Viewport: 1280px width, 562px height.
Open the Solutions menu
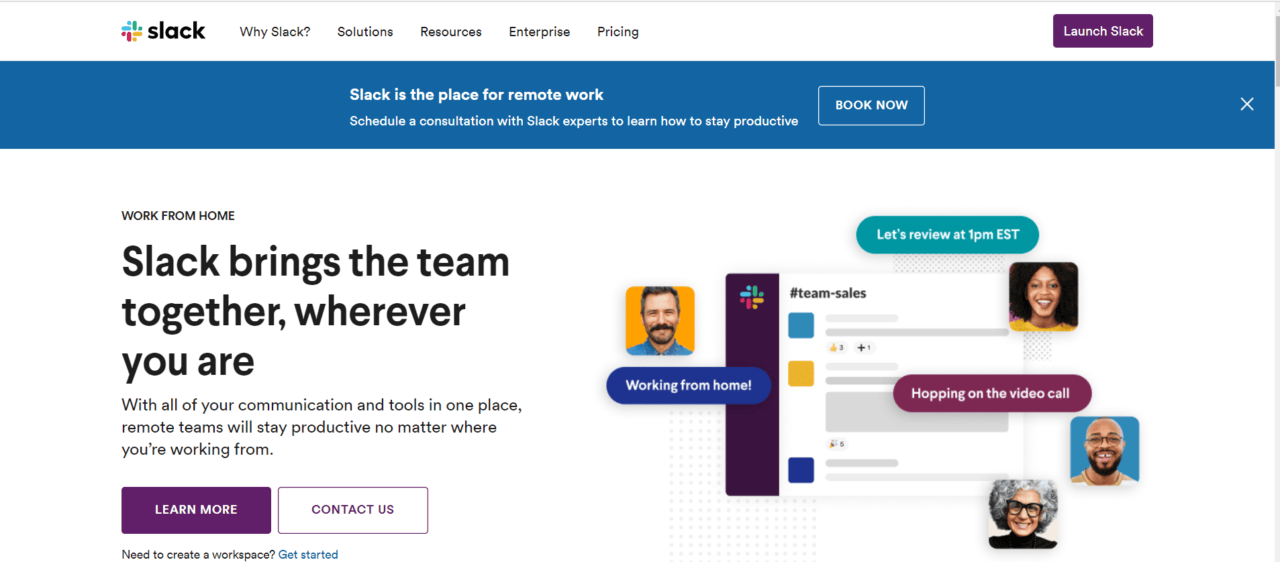pos(365,32)
